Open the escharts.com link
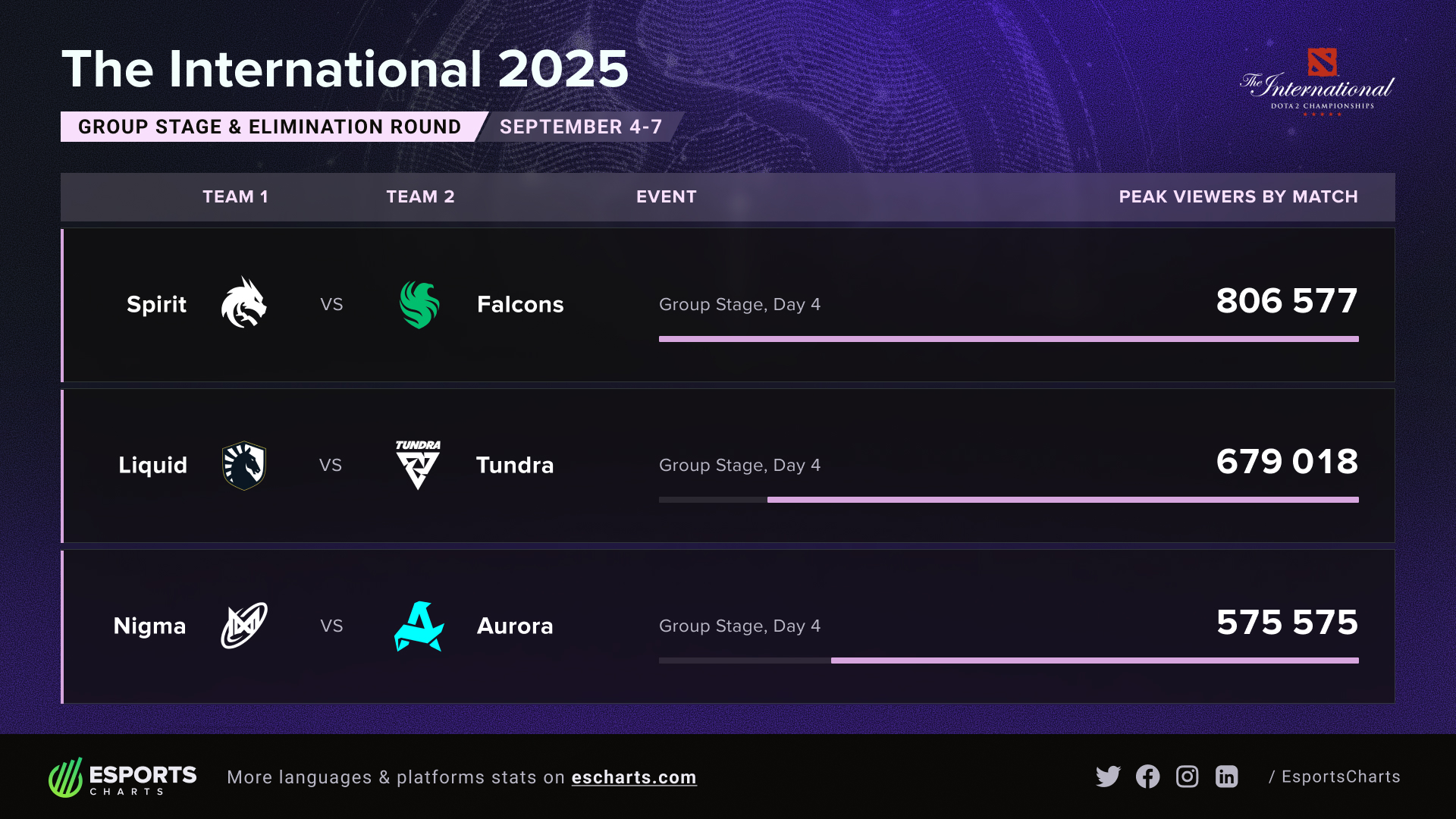Image resolution: width=1456 pixels, height=819 pixels. [x=633, y=777]
